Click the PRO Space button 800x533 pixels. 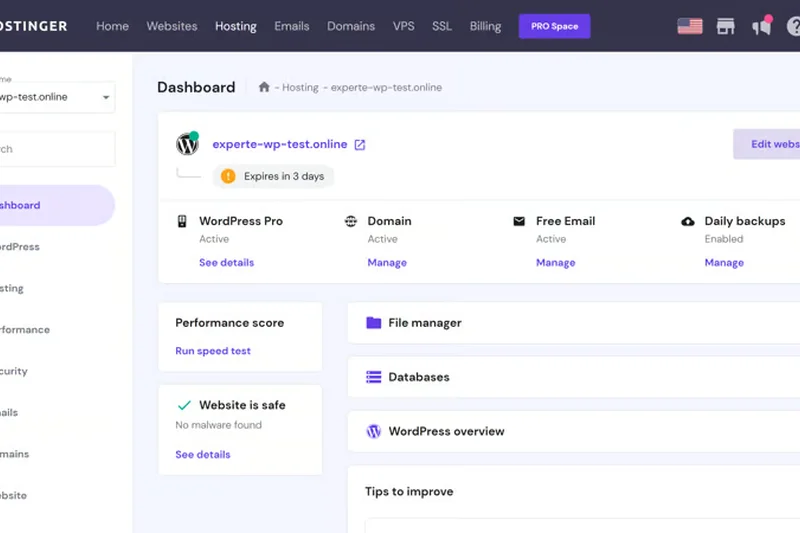pos(555,26)
